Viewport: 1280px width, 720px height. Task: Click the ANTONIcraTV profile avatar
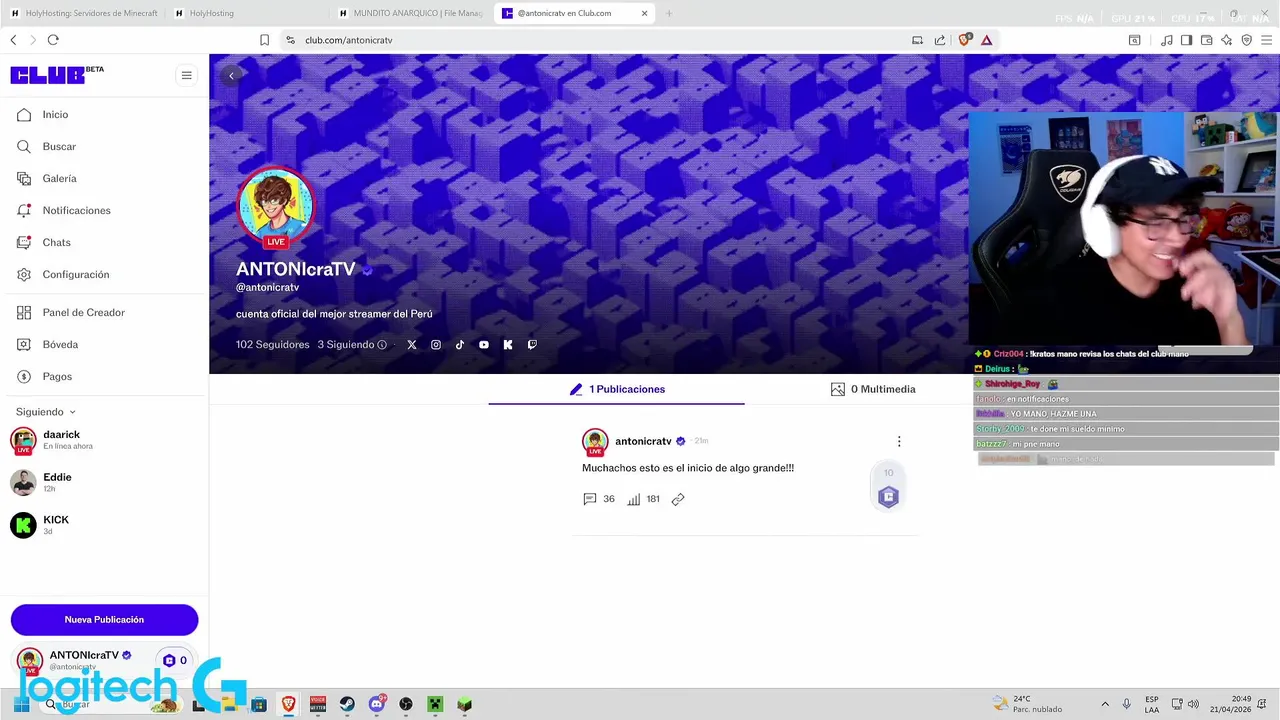pyautogui.click(x=276, y=205)
